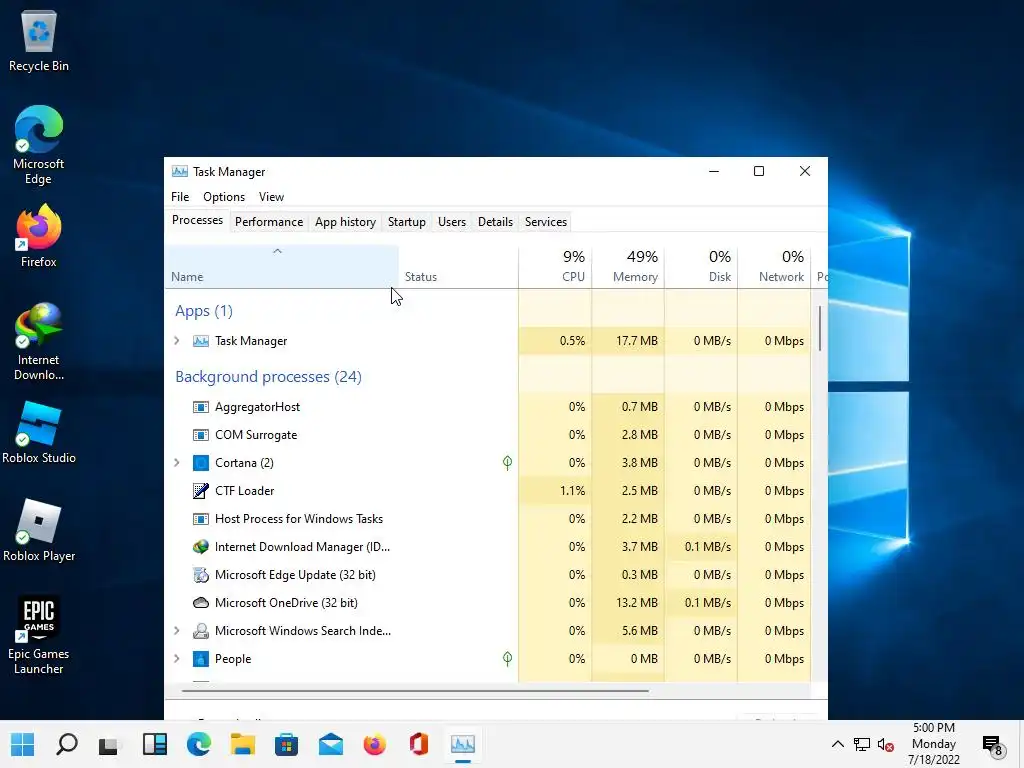Click the Microsoft Windows Search Indexer icon
Image resolution: width=1024 pixels, height=768 pixels.
(200, 631)
